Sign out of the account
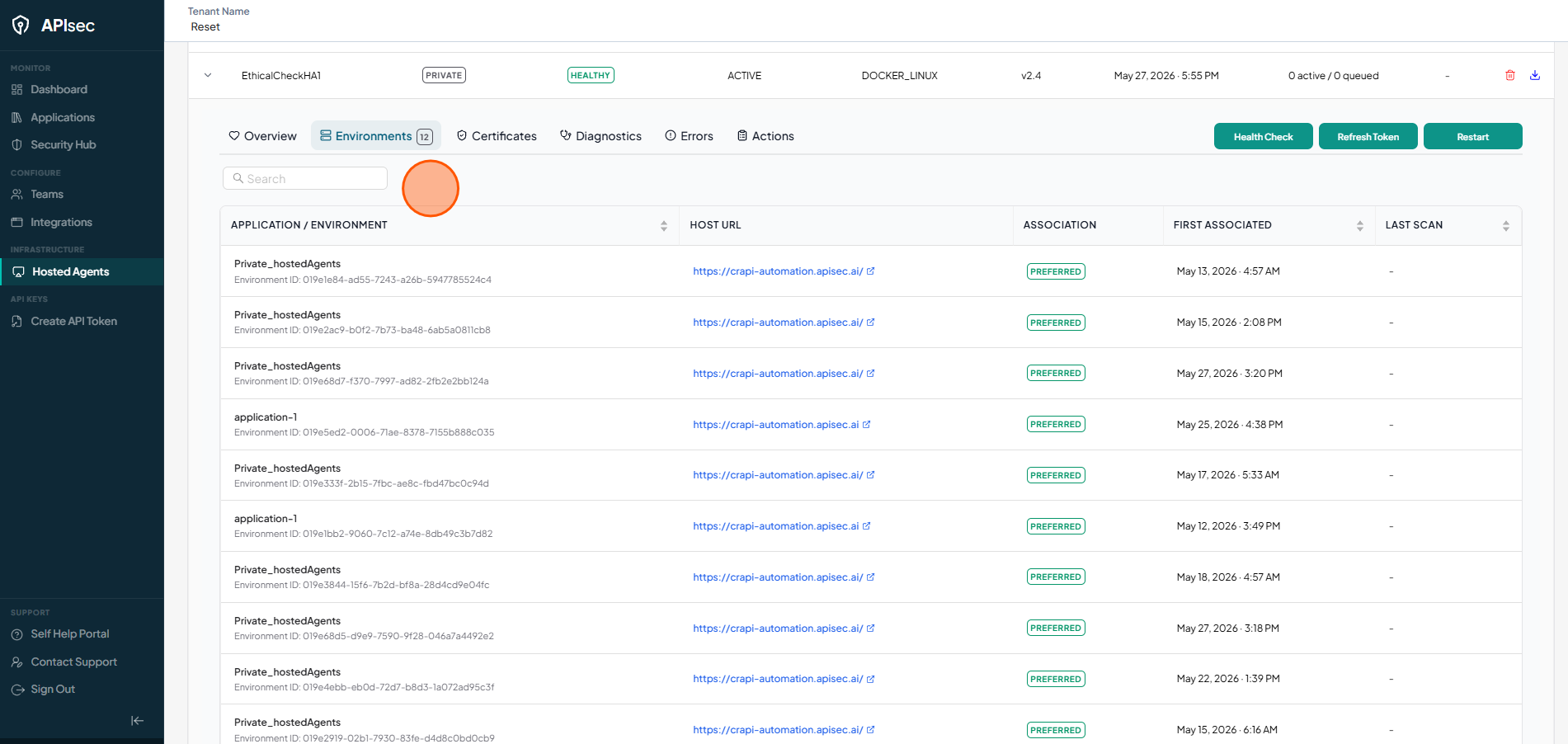This screenshot has width=1568, height=744. (53, 689)
